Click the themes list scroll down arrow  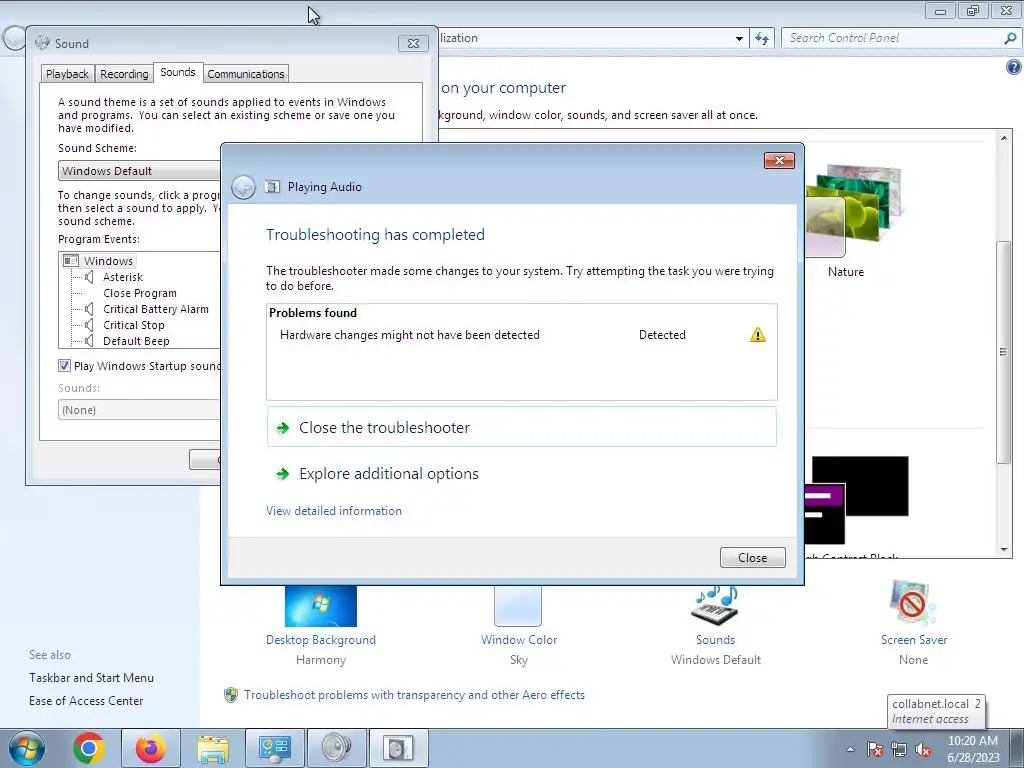[x=1004, y=550]
